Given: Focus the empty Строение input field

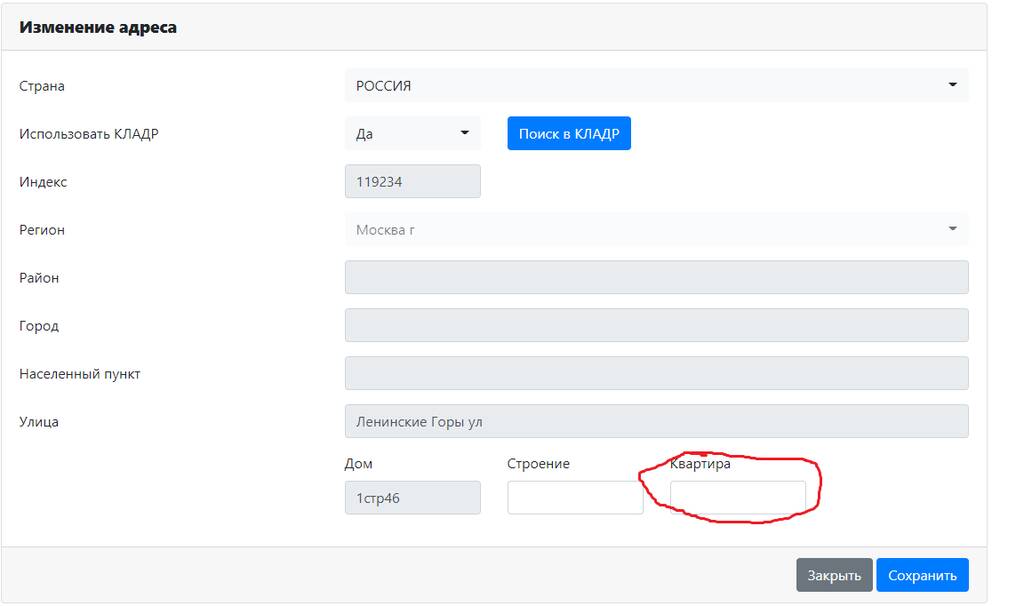Looking at the screenshot, I should 575,498.
